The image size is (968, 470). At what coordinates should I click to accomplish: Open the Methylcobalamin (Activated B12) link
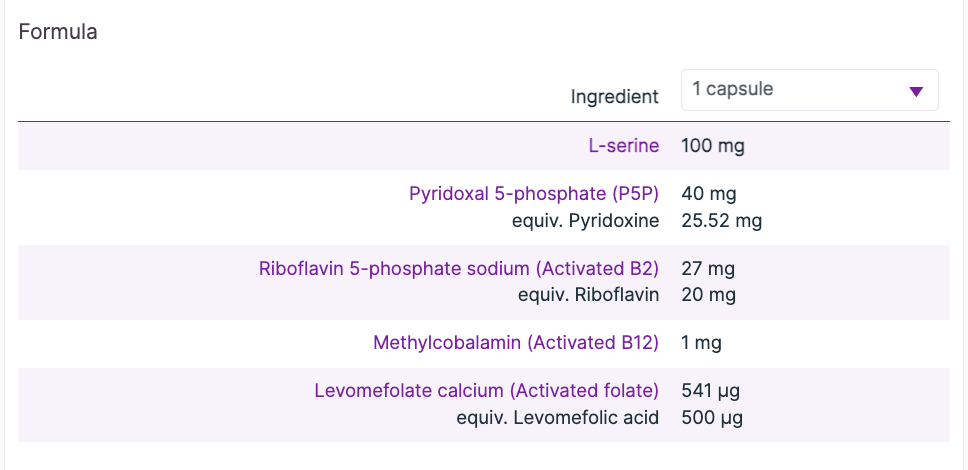pos(516,343)
